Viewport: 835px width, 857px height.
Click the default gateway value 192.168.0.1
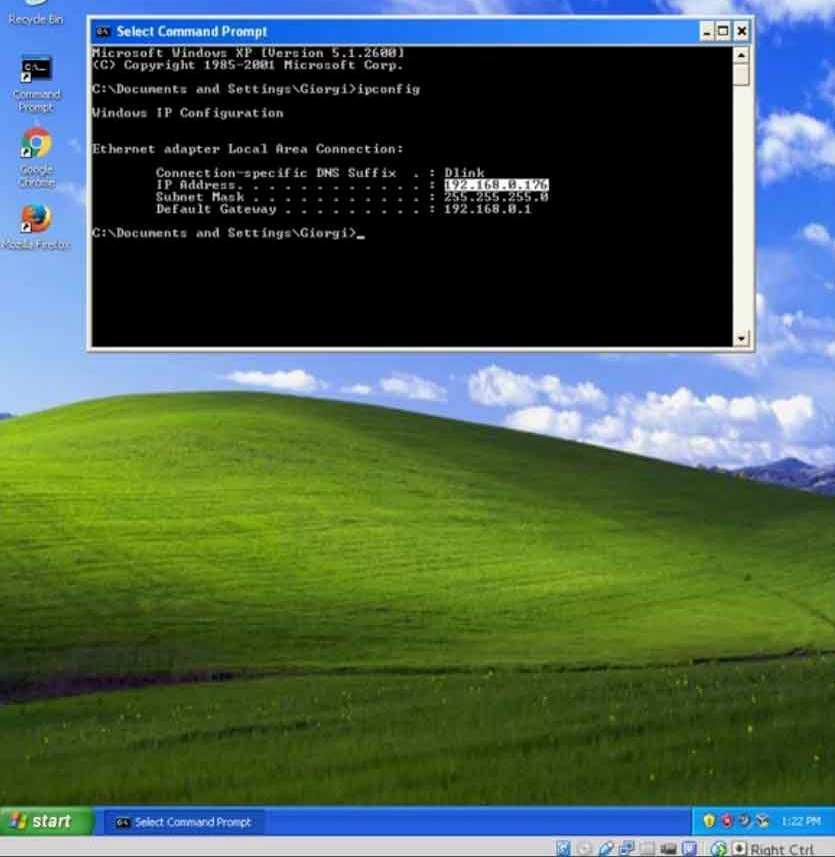click(487, 209)
